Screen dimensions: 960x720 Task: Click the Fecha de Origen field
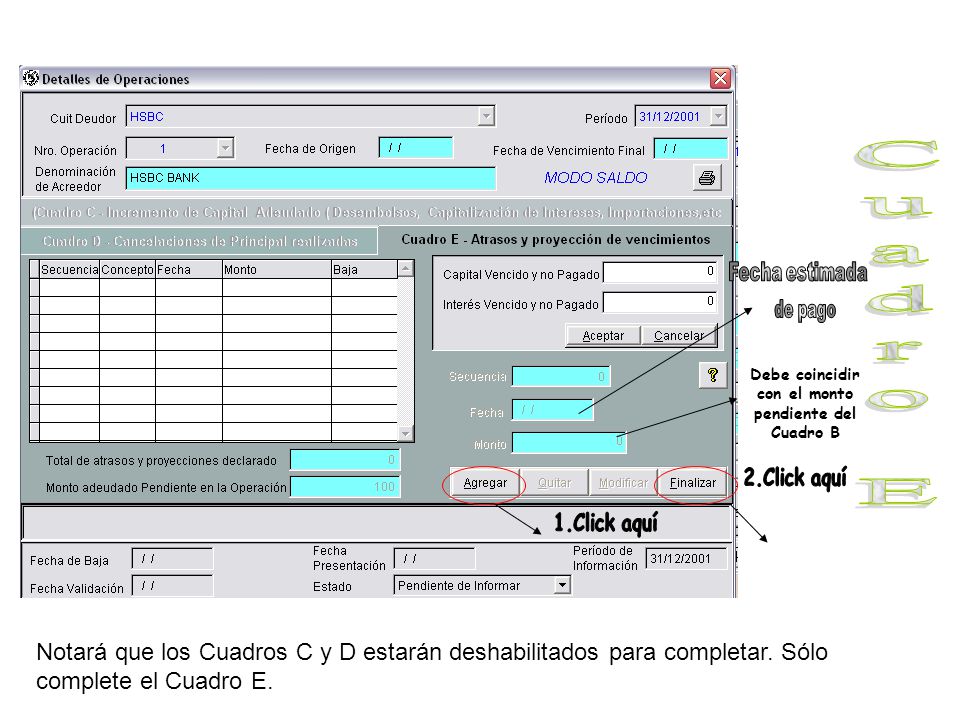coord(416,148)
